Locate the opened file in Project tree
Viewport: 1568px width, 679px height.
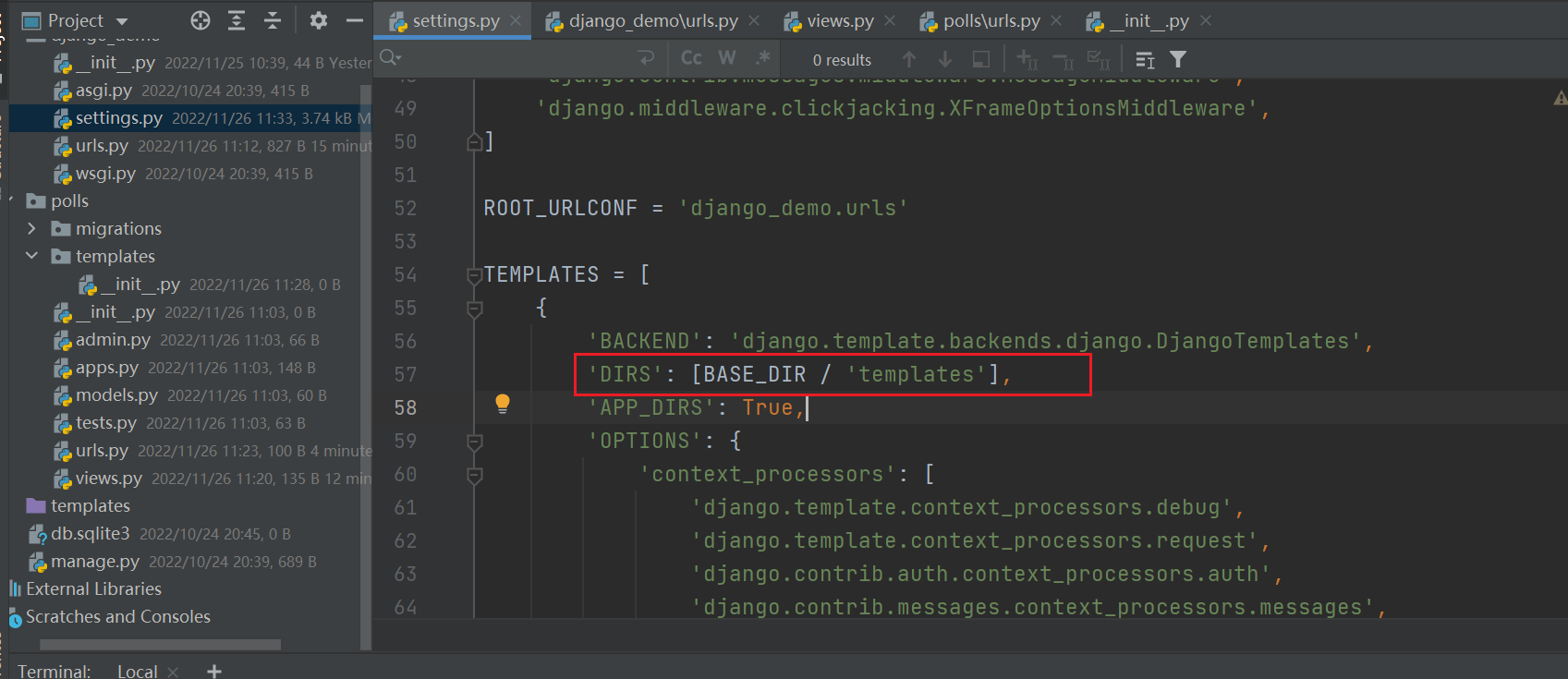tap(201, 20)
